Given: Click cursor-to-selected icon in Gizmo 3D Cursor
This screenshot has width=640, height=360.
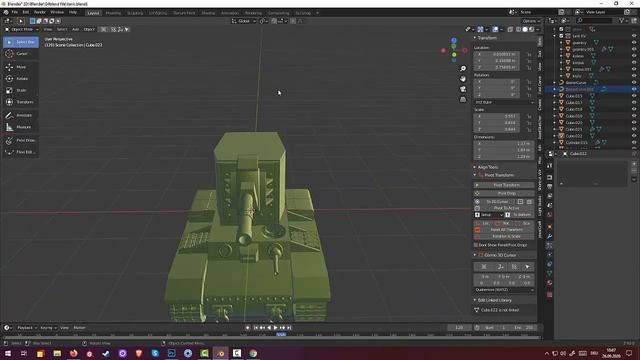Looking at the screenshot, I should tap(500, 267).
